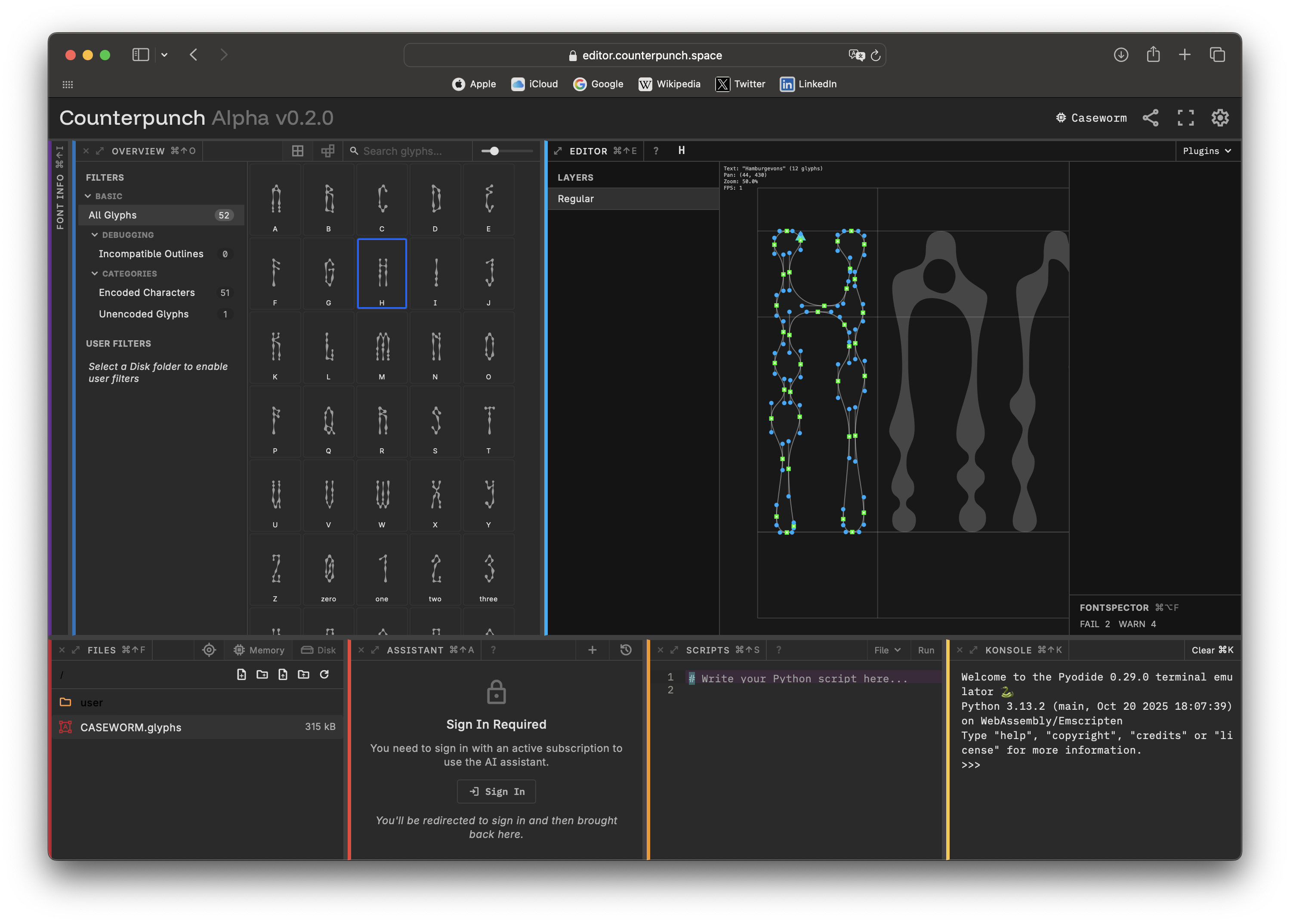Switch file storage to Memory

tap(259, 650)
